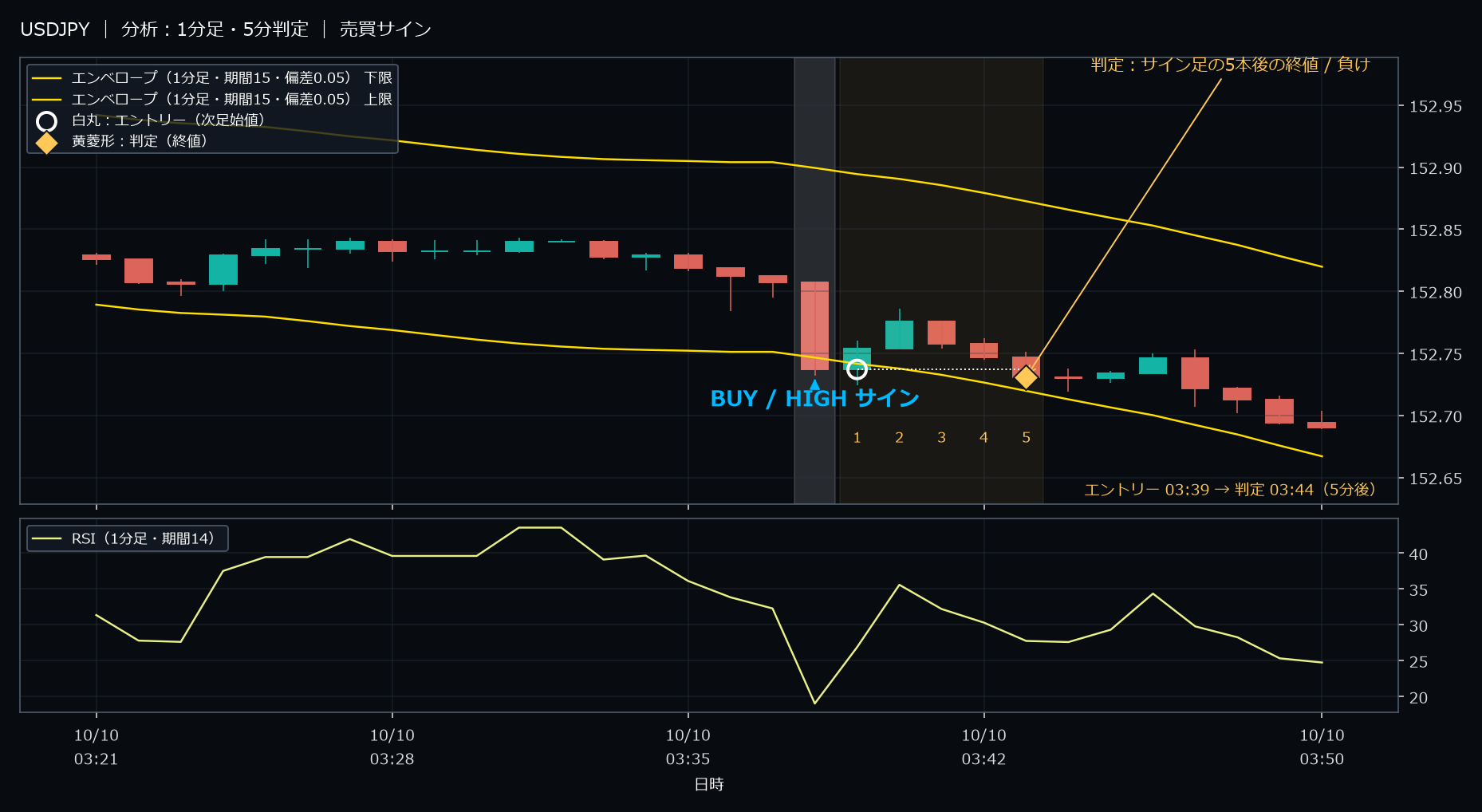Click the legend entry 'エンベロープ 上限'
This screenshot has width=1482, height=812.
(x=212, y=99)
